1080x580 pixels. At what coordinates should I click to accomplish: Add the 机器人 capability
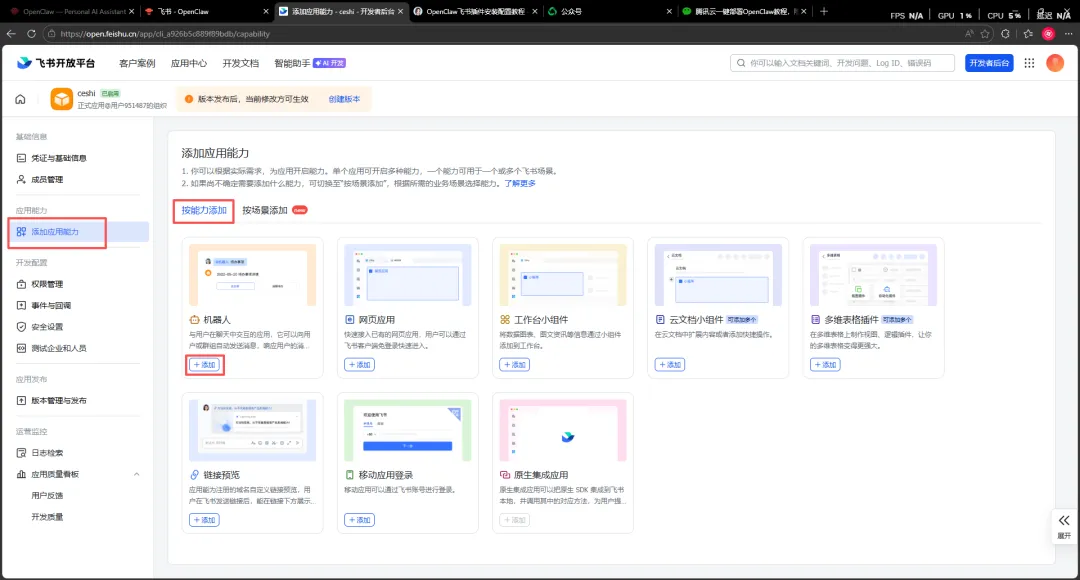205,364
